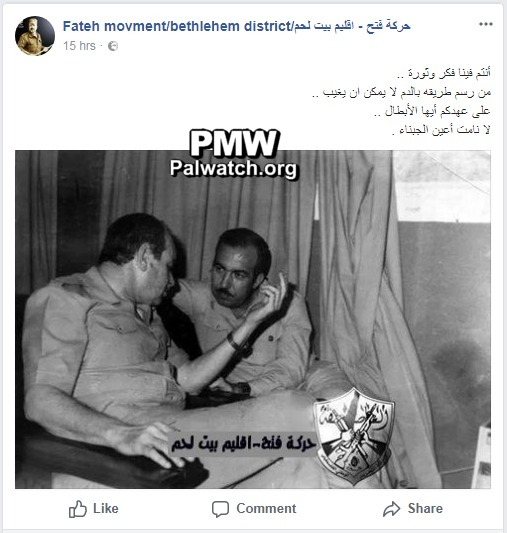Click the Arabic page name حركة فتح

[x=352, y=26]
